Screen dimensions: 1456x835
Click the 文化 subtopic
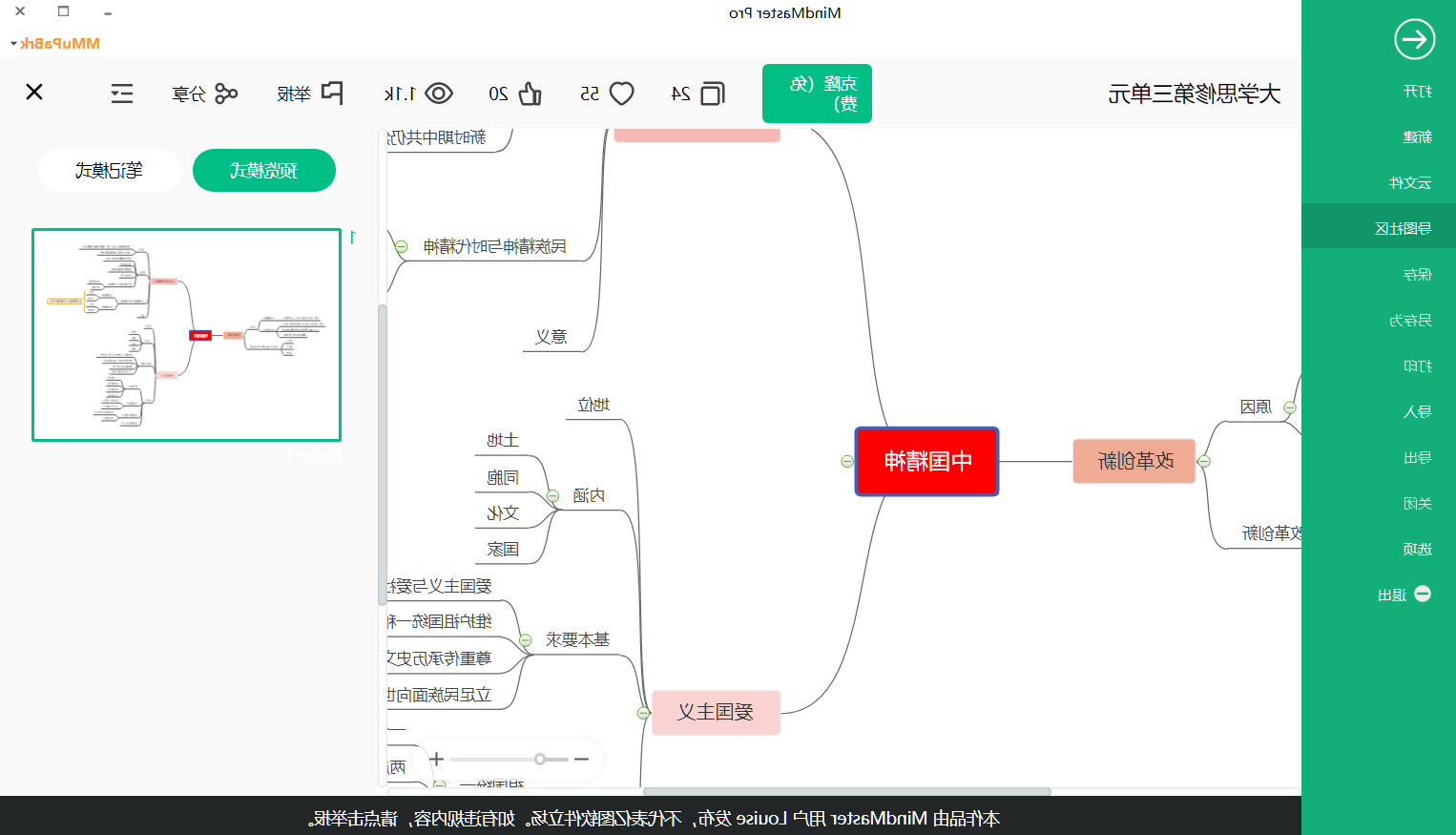[503, 513]
